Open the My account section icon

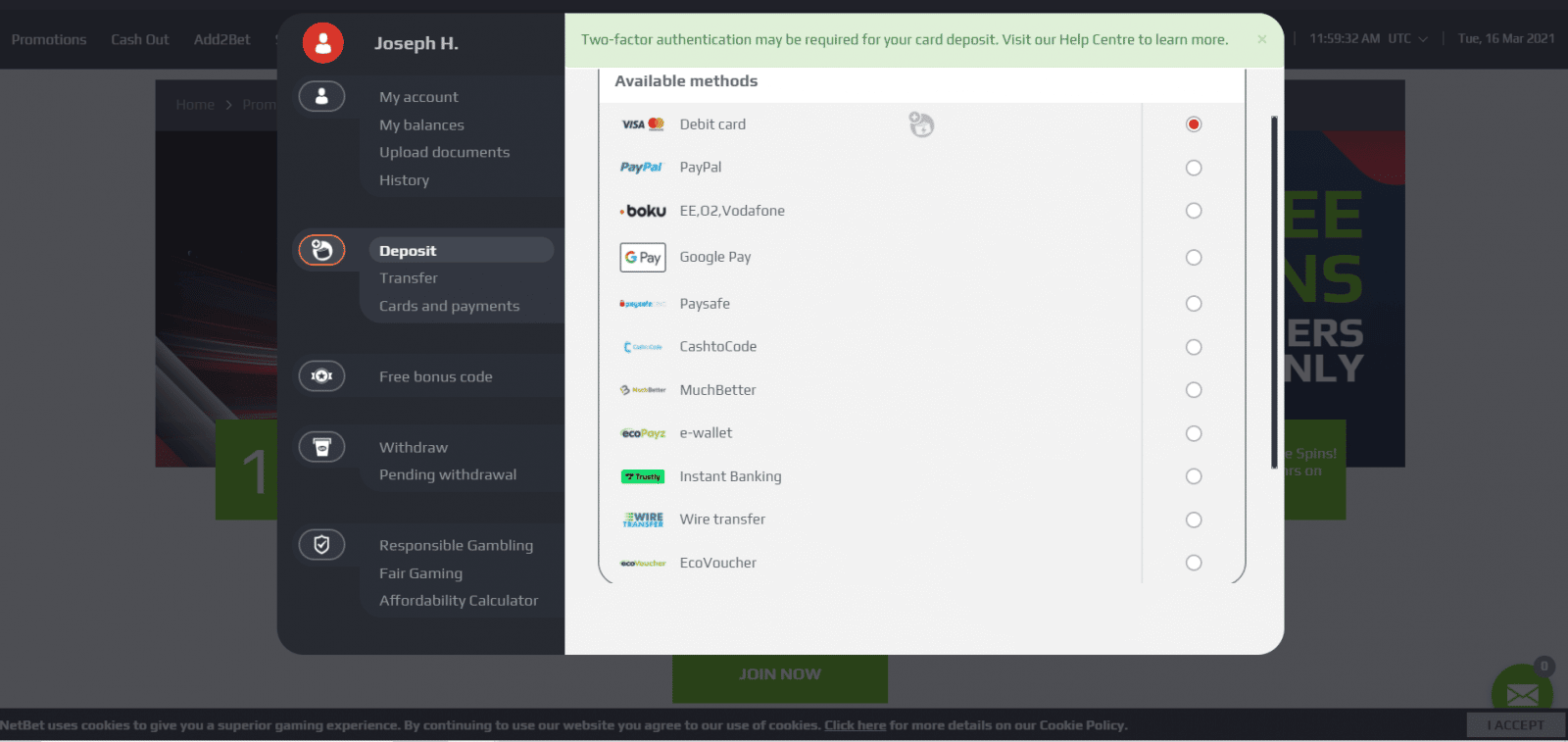click(x=321, y=96)
